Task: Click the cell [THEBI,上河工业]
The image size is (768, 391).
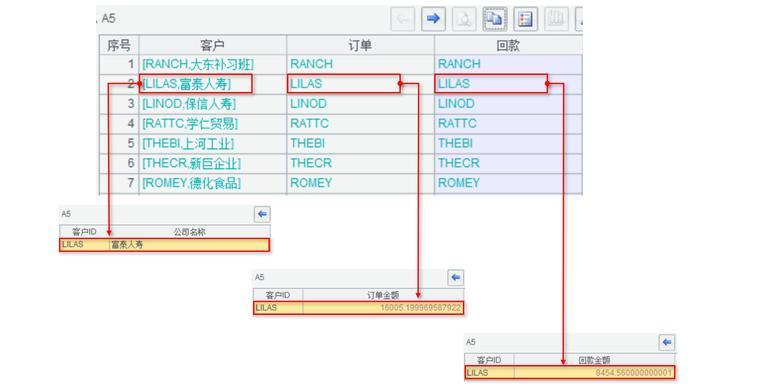Action: point(213,144)
